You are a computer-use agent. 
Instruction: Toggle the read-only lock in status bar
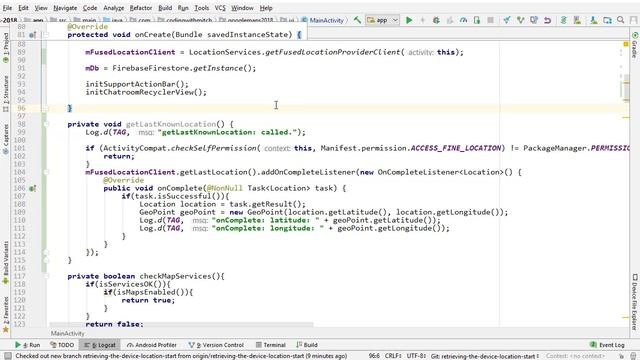pos(622,356)
